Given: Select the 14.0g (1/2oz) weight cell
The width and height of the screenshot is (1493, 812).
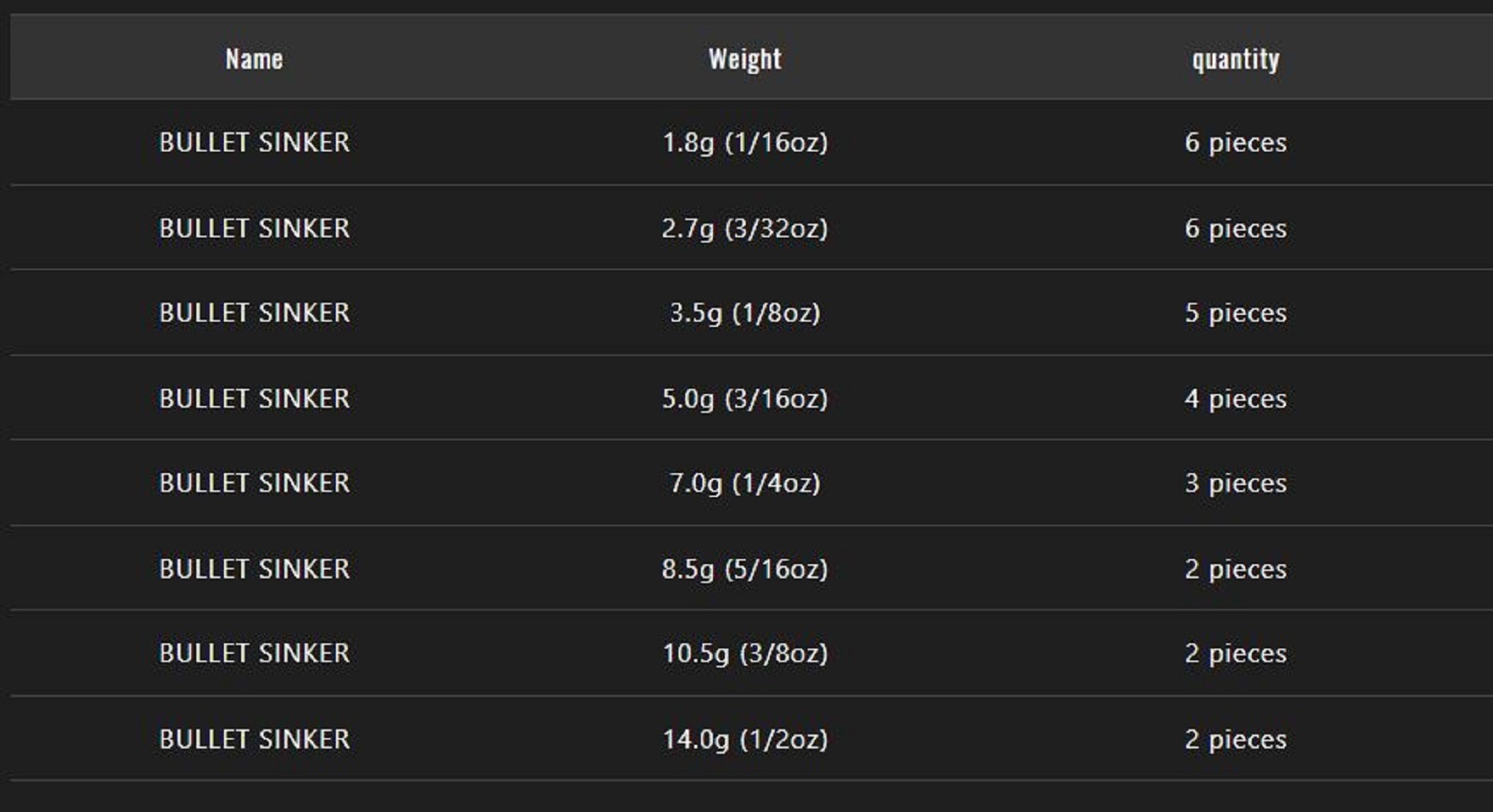Looking at the screenshot, I should pyautogui.click(x=745, y=739).
